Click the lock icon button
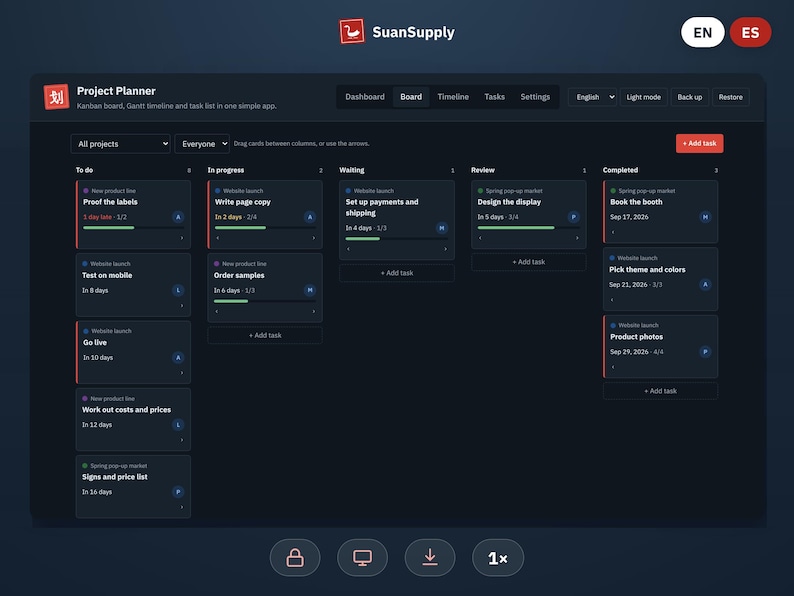This screenshot has height=596, width=794. [295, 558]
